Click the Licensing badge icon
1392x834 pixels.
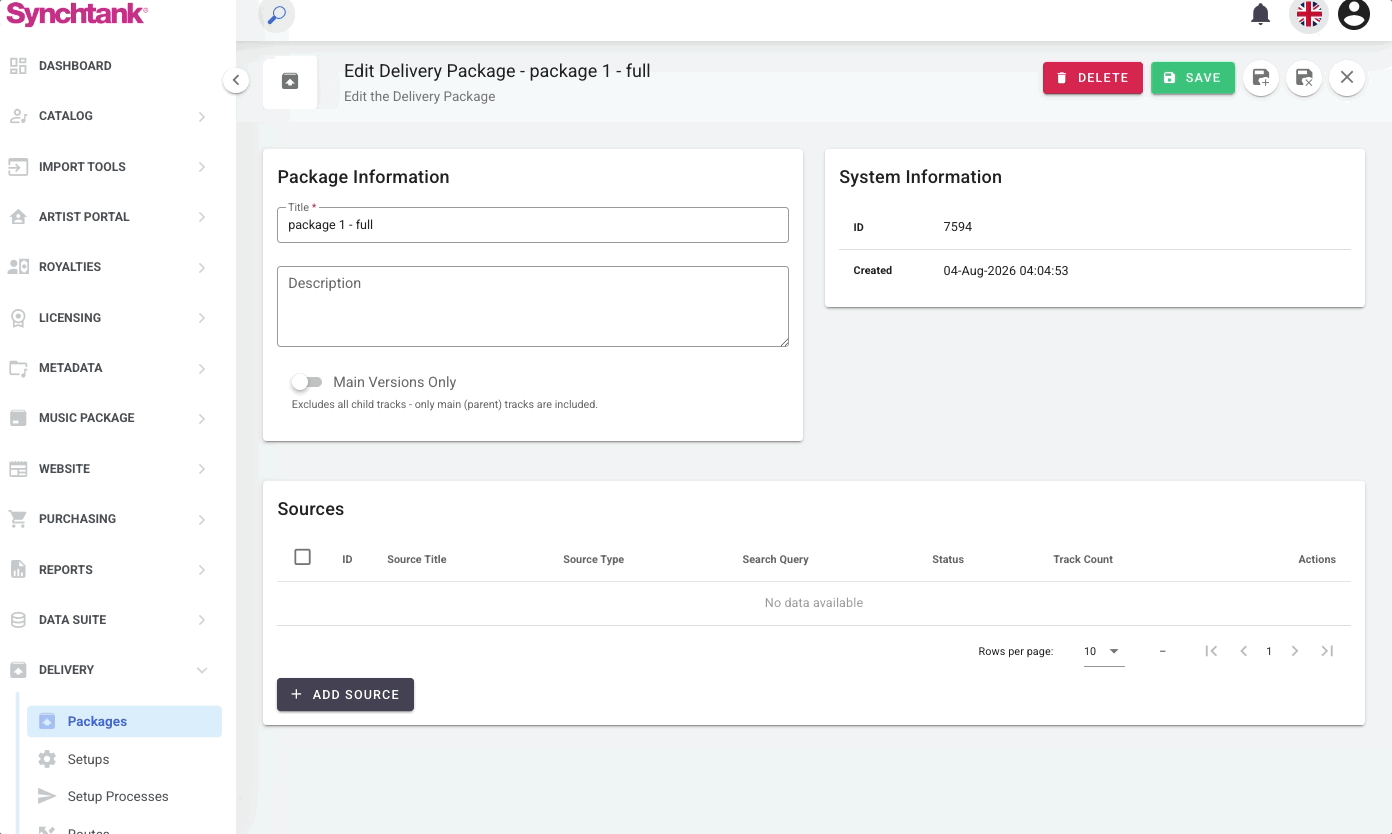18,318
